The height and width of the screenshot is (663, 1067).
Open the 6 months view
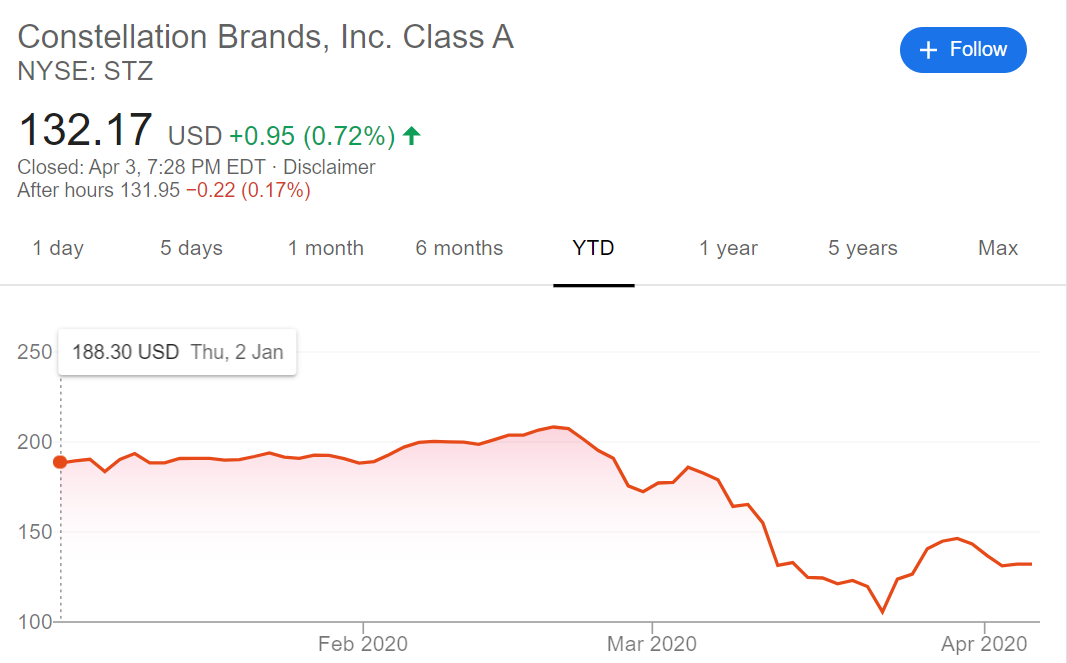click(459, 249)
